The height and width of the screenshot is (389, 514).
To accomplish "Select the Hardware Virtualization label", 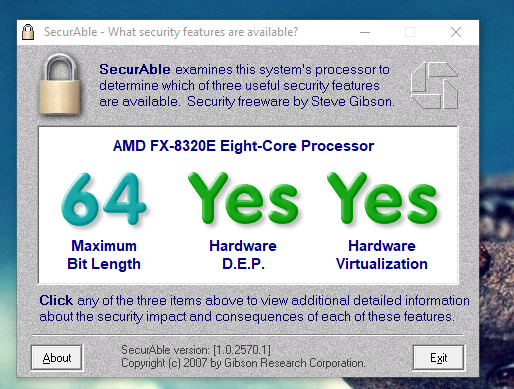I will pos(382,255).
